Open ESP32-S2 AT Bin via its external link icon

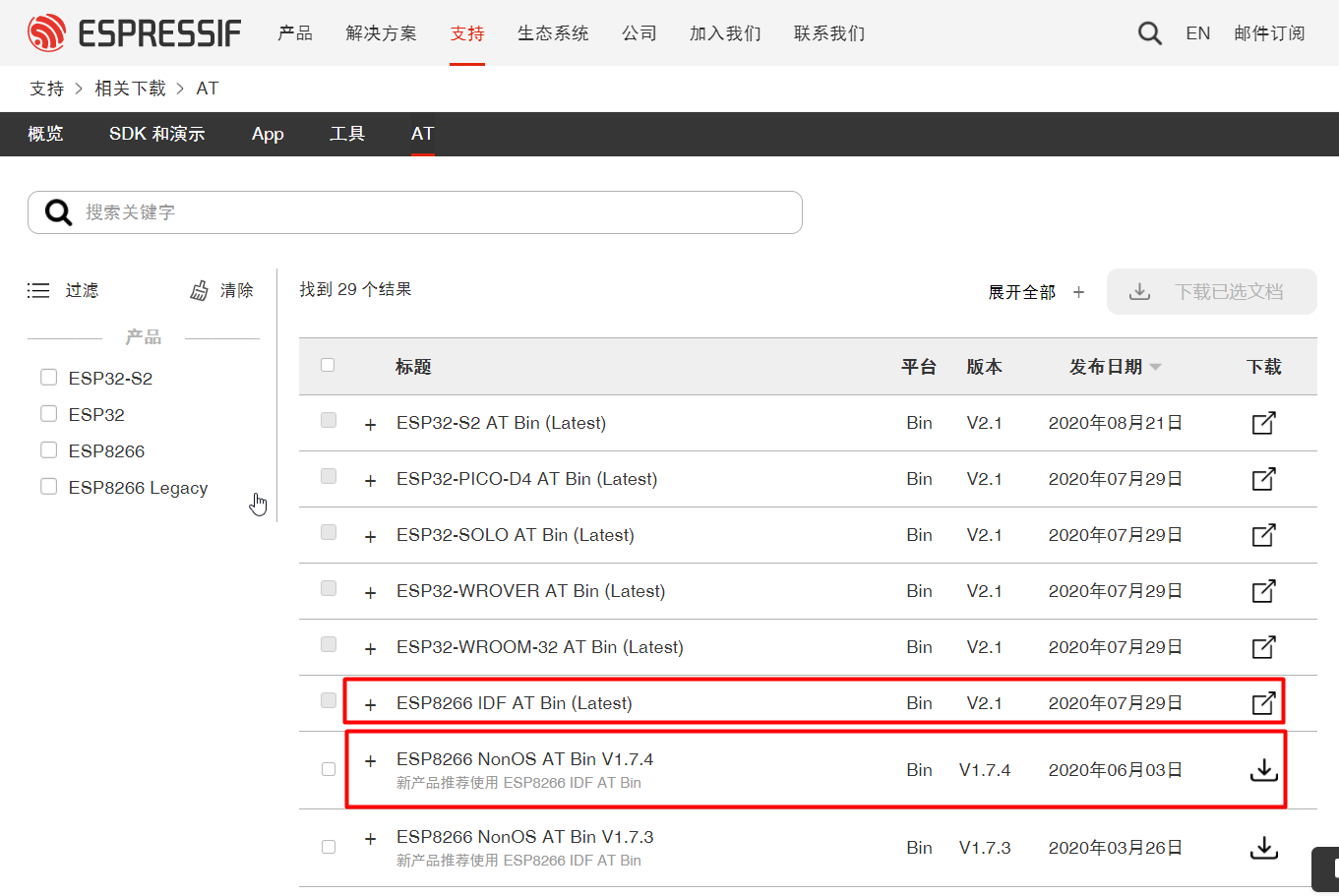[1263, 422]
